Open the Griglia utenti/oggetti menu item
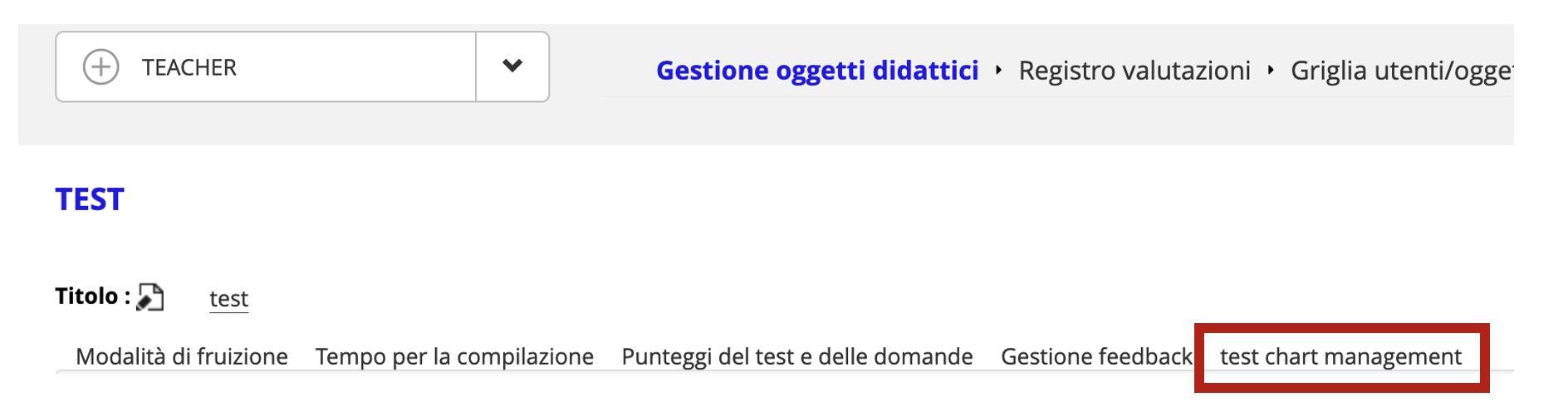The width and height of the screenshot is (1568, 407). click(x=1401, y=71)
